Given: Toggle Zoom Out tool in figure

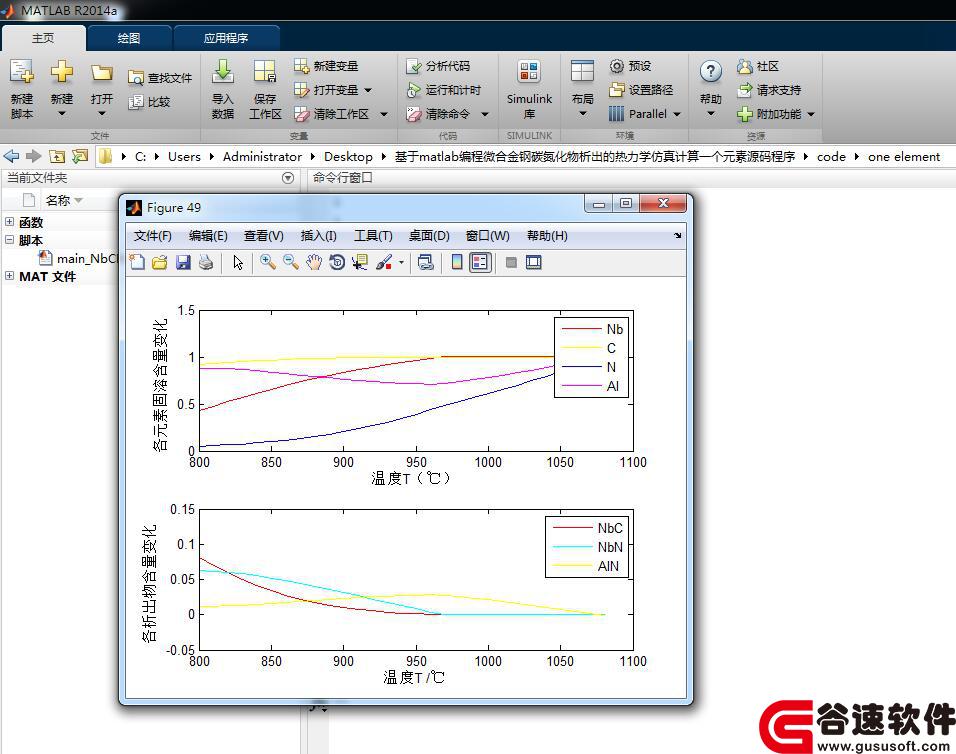Looking at the screenshot, I should [x=291, y=263].
